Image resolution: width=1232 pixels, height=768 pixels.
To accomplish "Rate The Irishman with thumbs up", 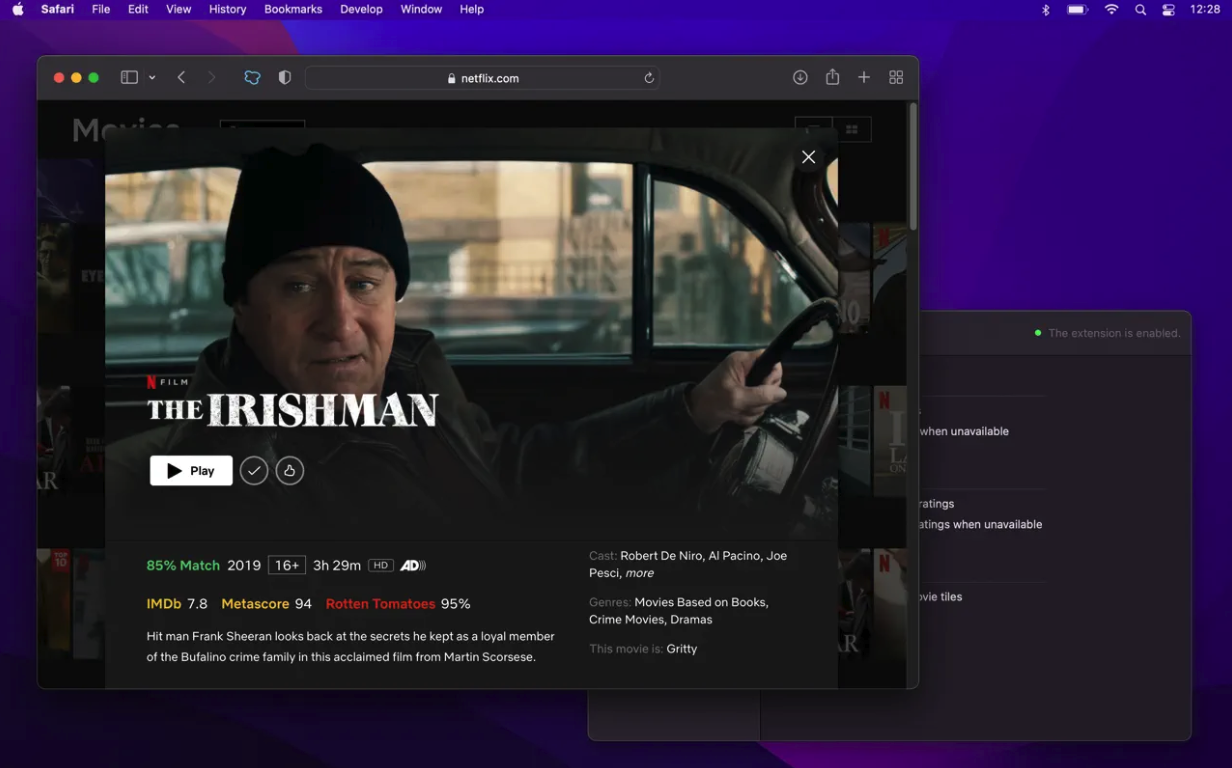I will [x=289, y=471].
